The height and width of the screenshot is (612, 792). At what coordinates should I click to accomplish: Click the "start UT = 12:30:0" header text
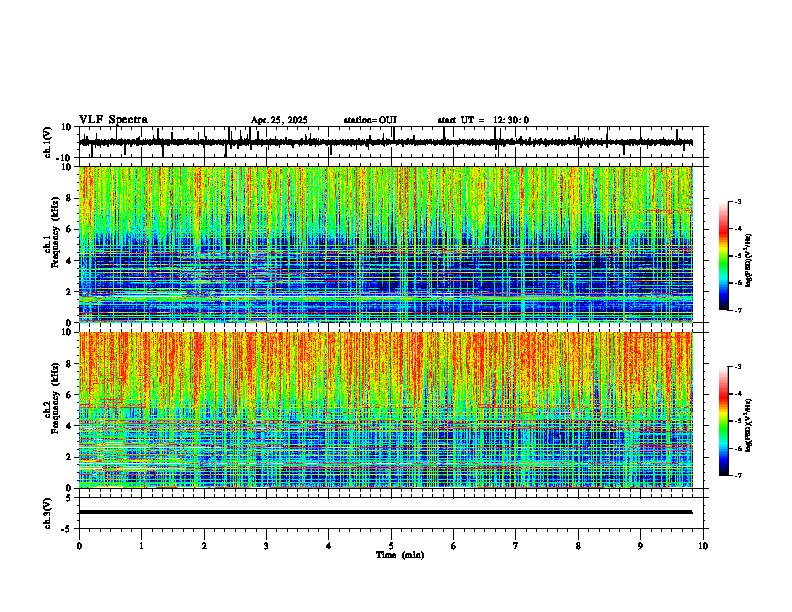point(483,120)
